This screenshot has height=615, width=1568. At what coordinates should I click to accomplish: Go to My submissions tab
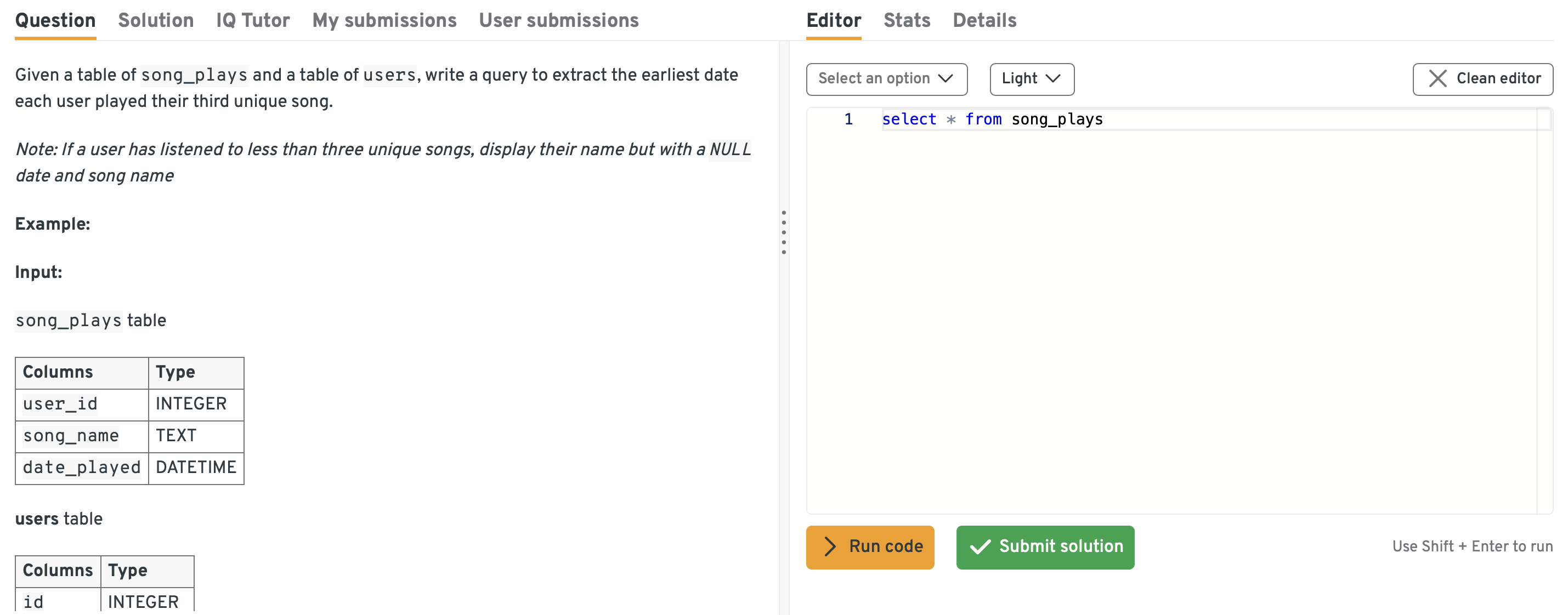384,21
